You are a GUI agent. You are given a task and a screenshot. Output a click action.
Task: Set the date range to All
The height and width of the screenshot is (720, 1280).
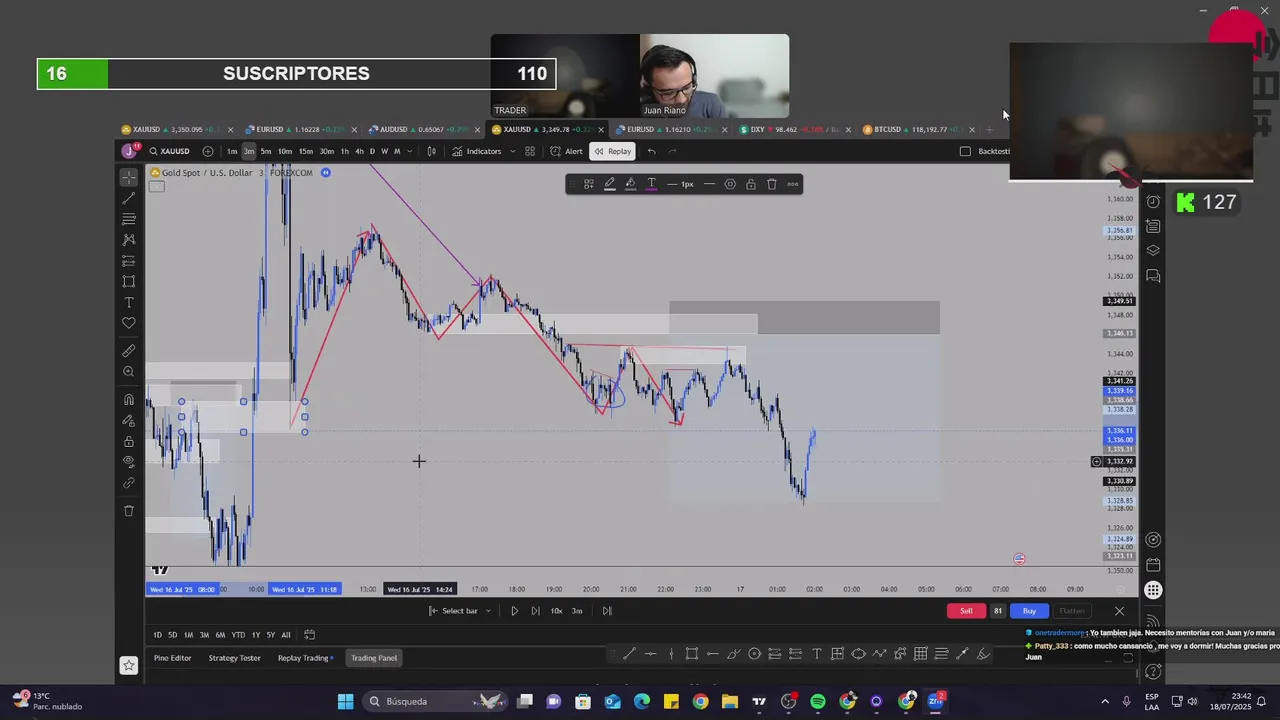click(x=286, y=635)
